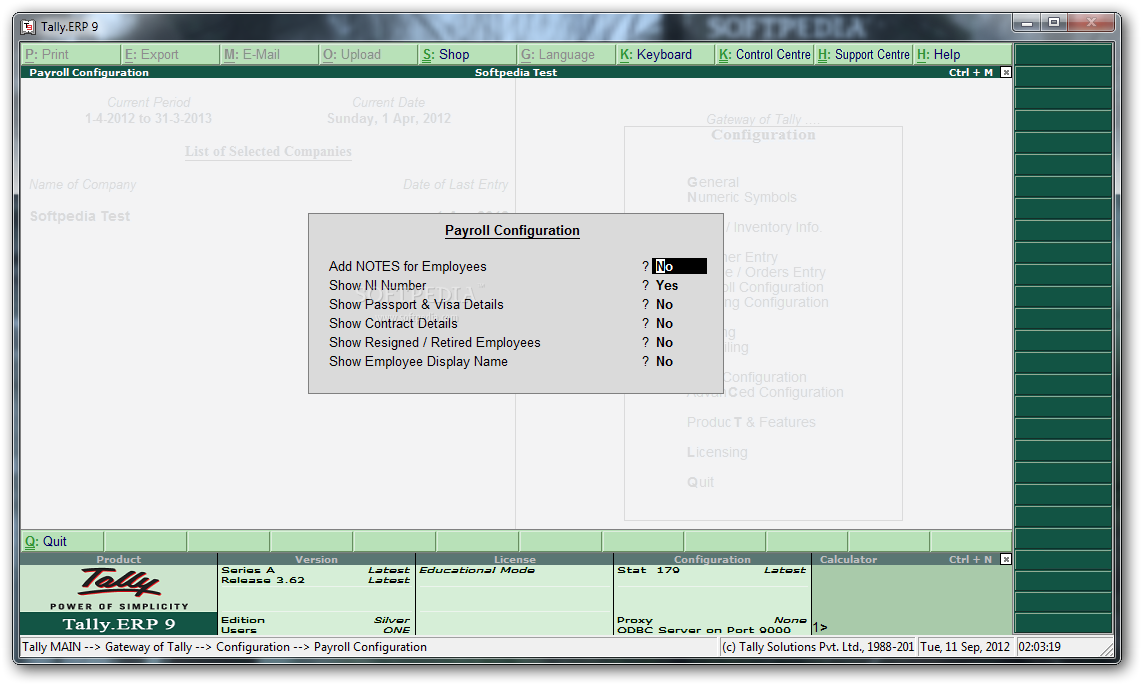This screenshot has width=1142, height=685.
Task: Click ODBC Server on Port 9000
Action: tap(704, 630)
